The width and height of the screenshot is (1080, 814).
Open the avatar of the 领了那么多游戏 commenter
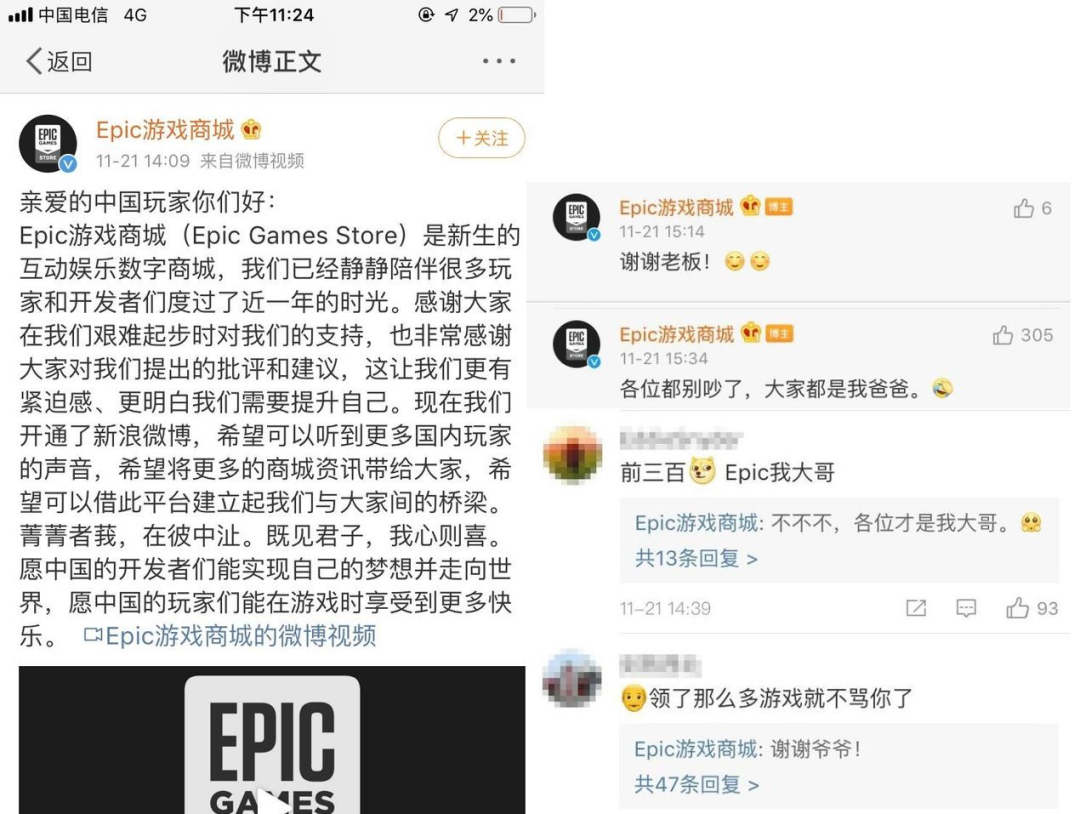572,679
